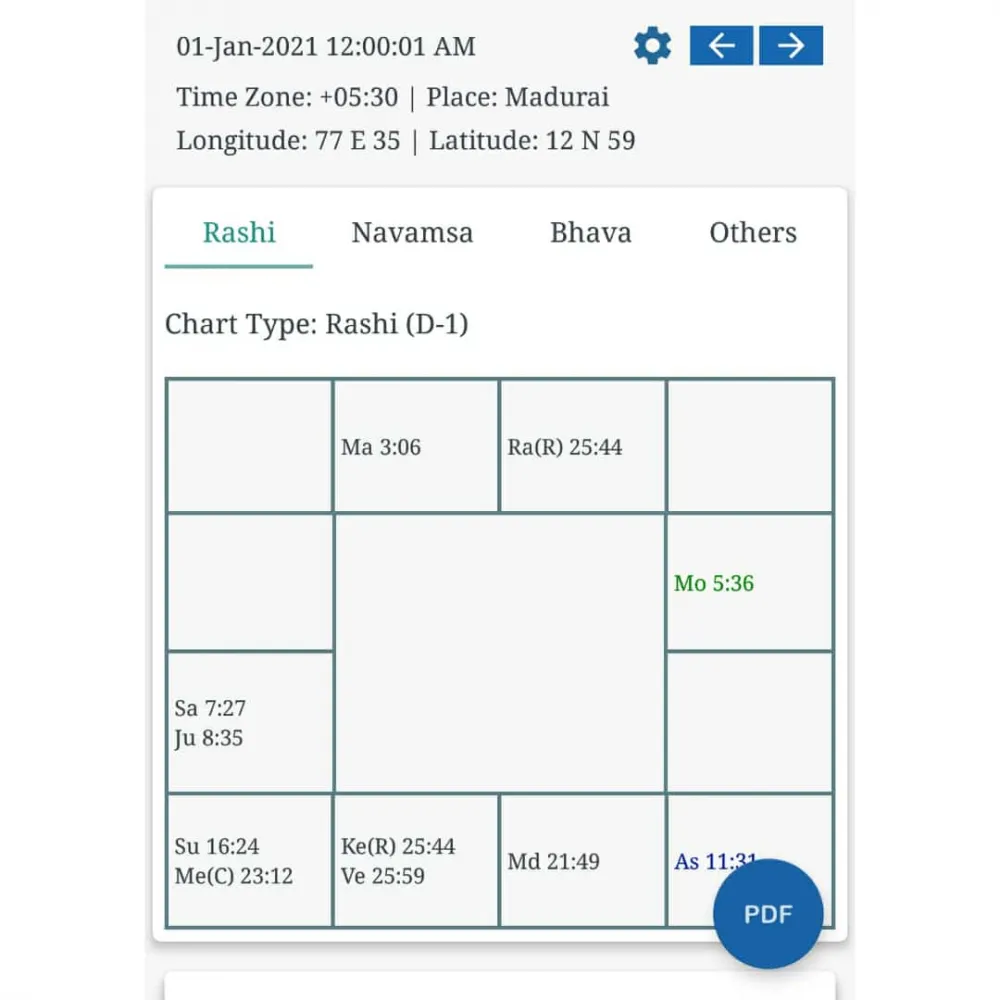Viewport: 1000px width, 1000px height.
Task: Switch to the Rashi tab
Action: [x=239, y=233]
